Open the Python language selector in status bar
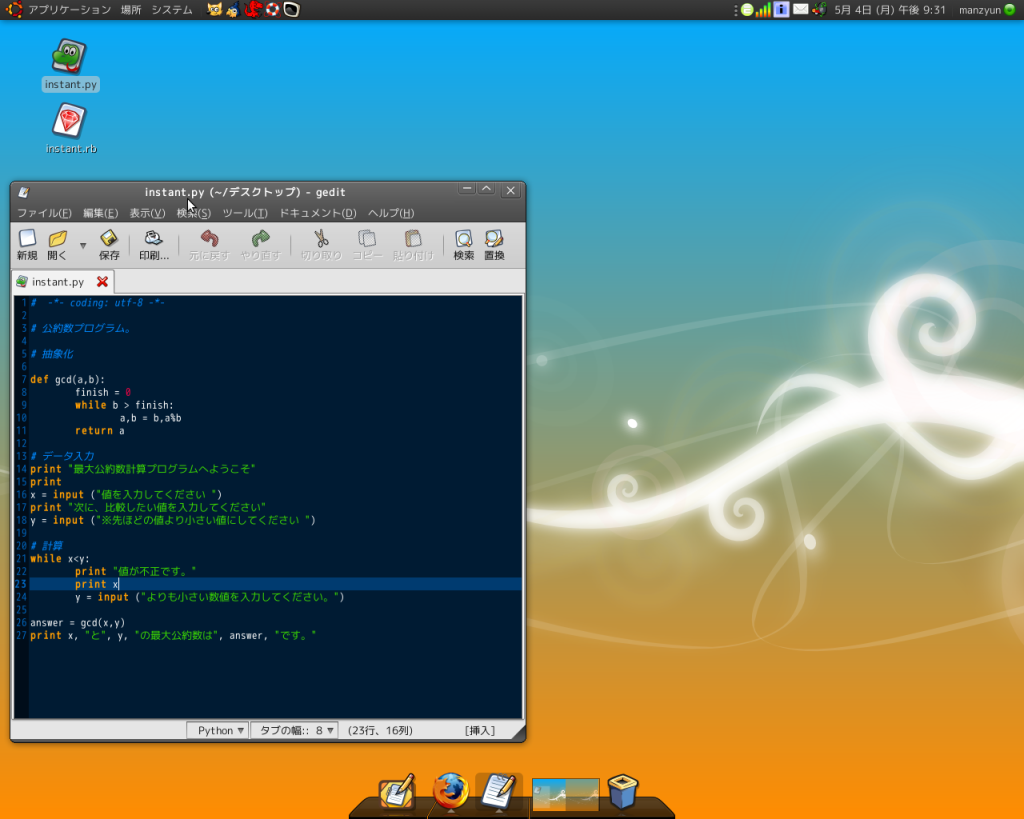The height and width of the screenshot is (819, 1024). tap(217, 731)
